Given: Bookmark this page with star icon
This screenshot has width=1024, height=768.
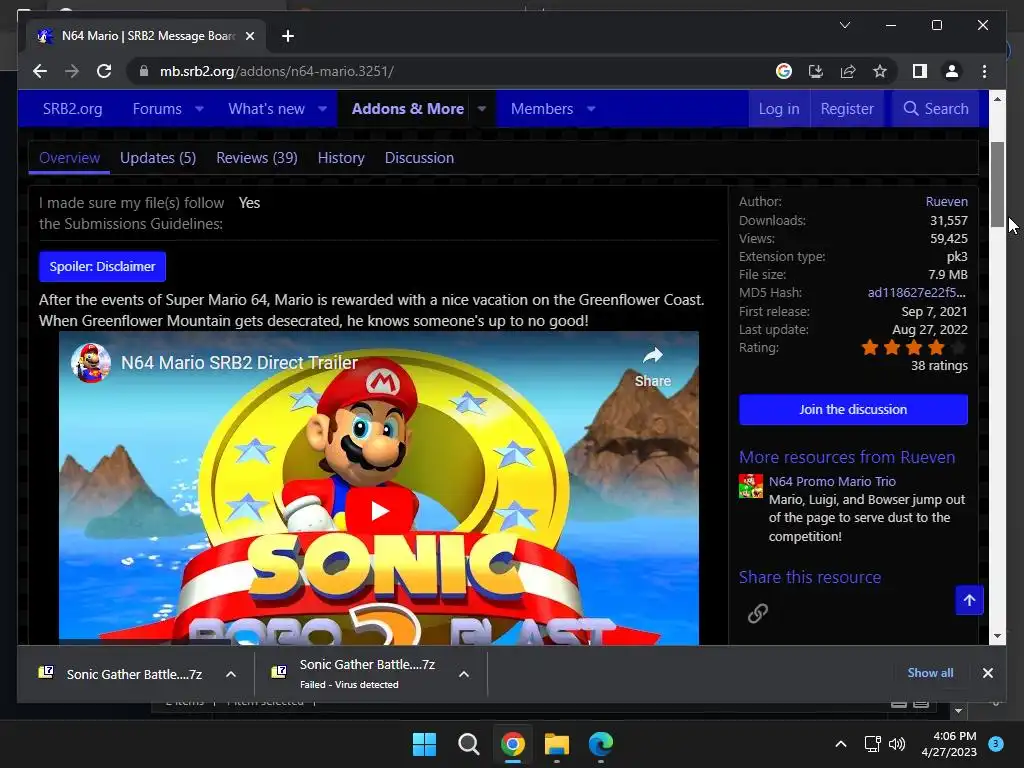Looking at the screenshot, I should (880, 71).
